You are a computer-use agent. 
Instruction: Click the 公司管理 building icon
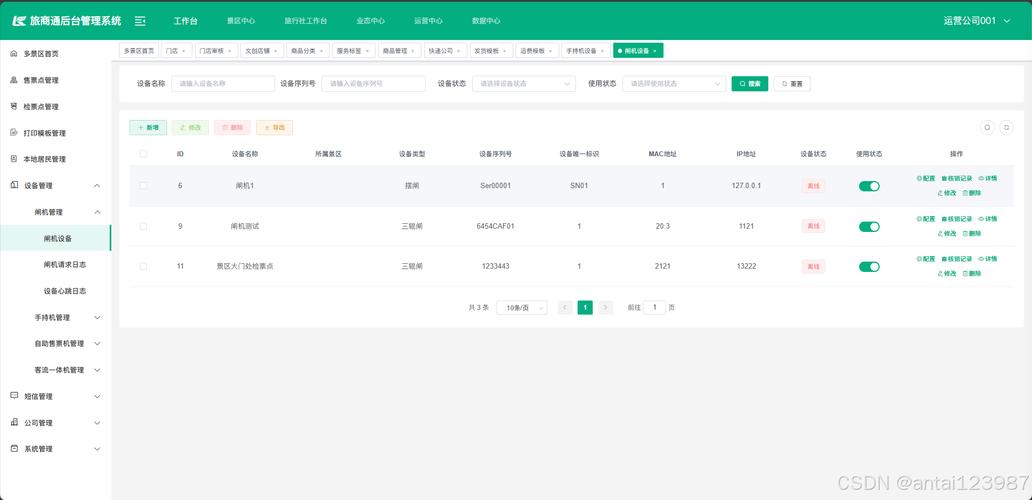click(14, 422)
